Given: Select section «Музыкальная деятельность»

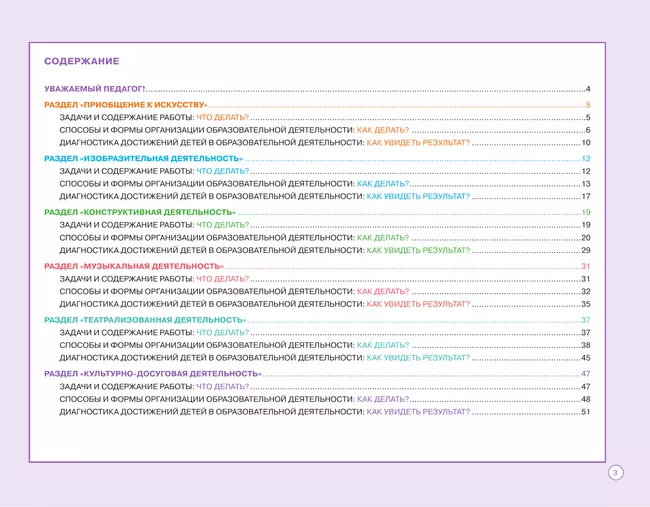Looking at the screenshot, I should [x=135, y=266].
